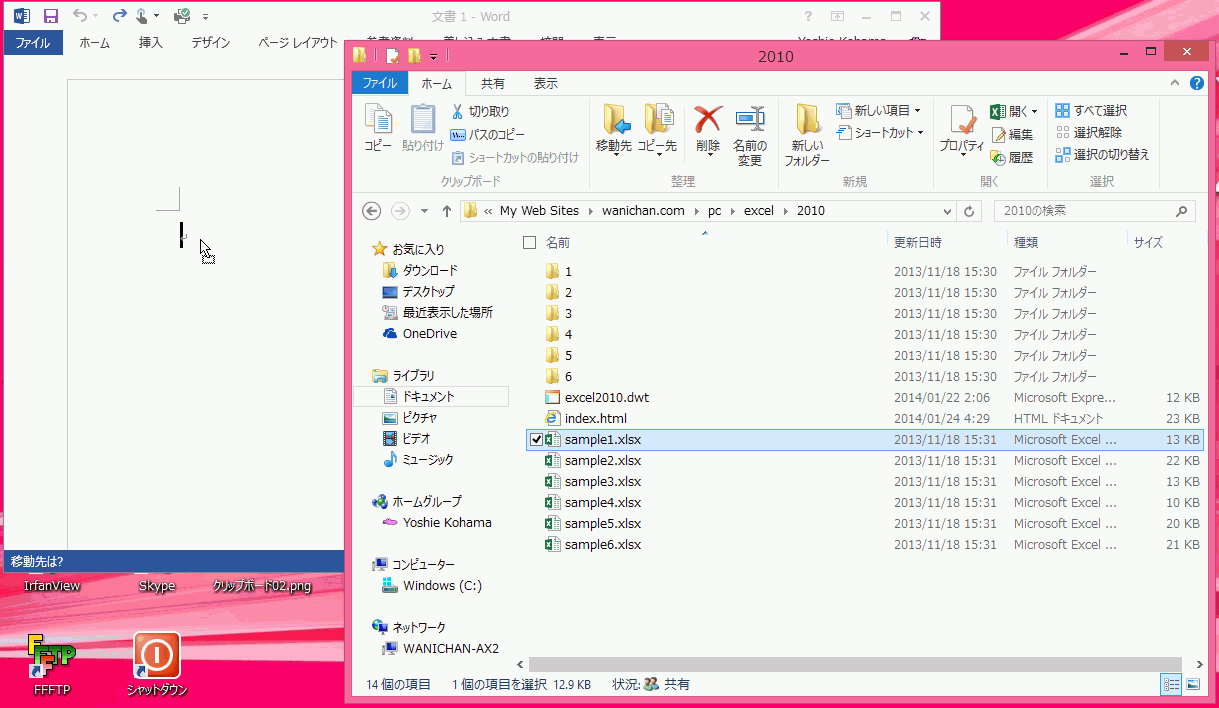1219x708 pixels.
Task: Click the 2010 search box
Action: (x=1094, y=211)
